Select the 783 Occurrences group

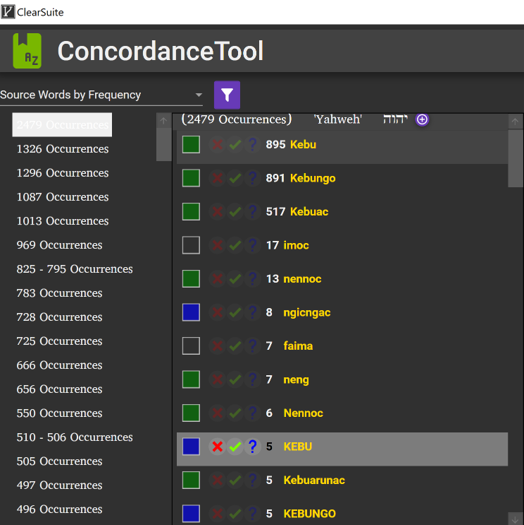(59, 293)
